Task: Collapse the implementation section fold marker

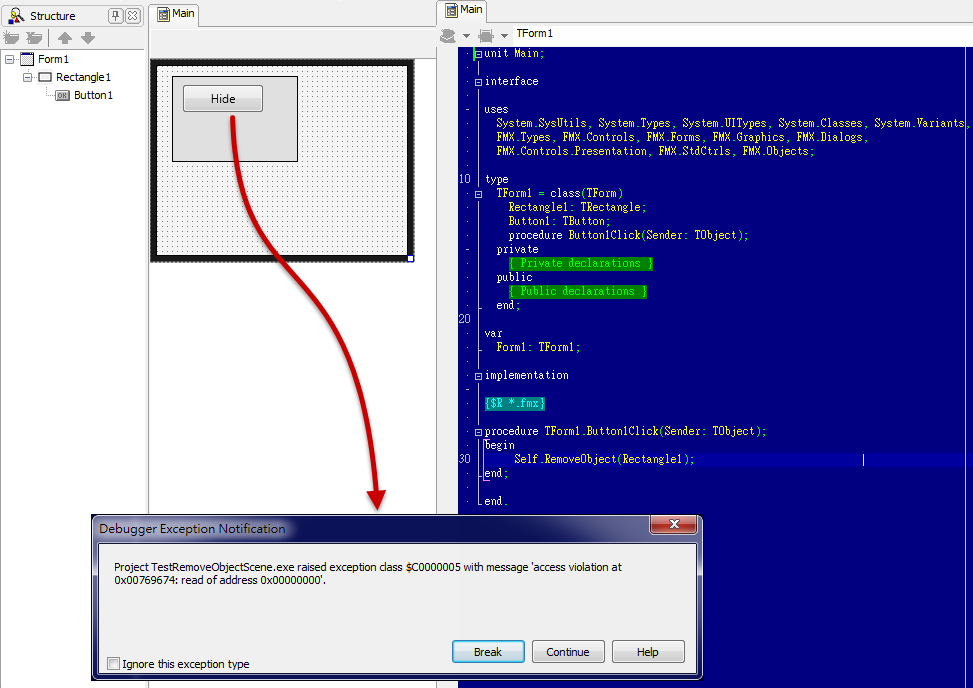Action: coord(478,376)
